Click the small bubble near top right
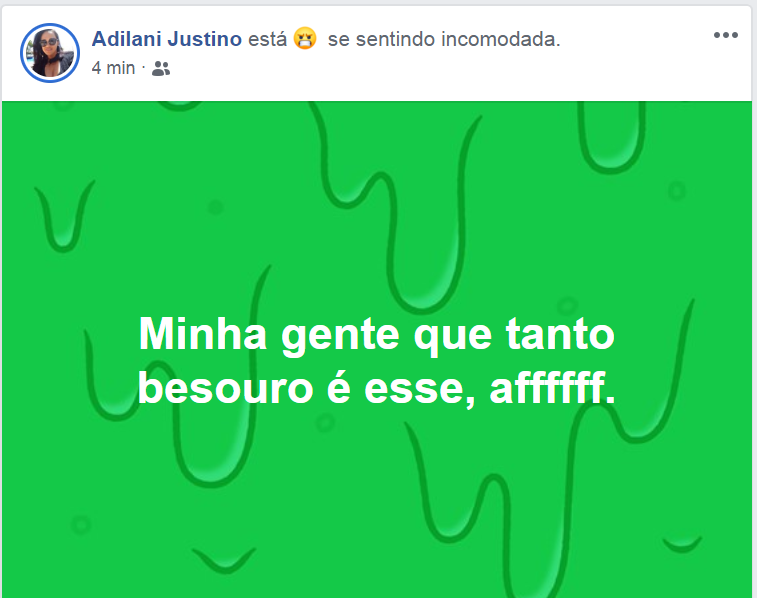This screenshot has width=757, height=598. tap(677, 191)
